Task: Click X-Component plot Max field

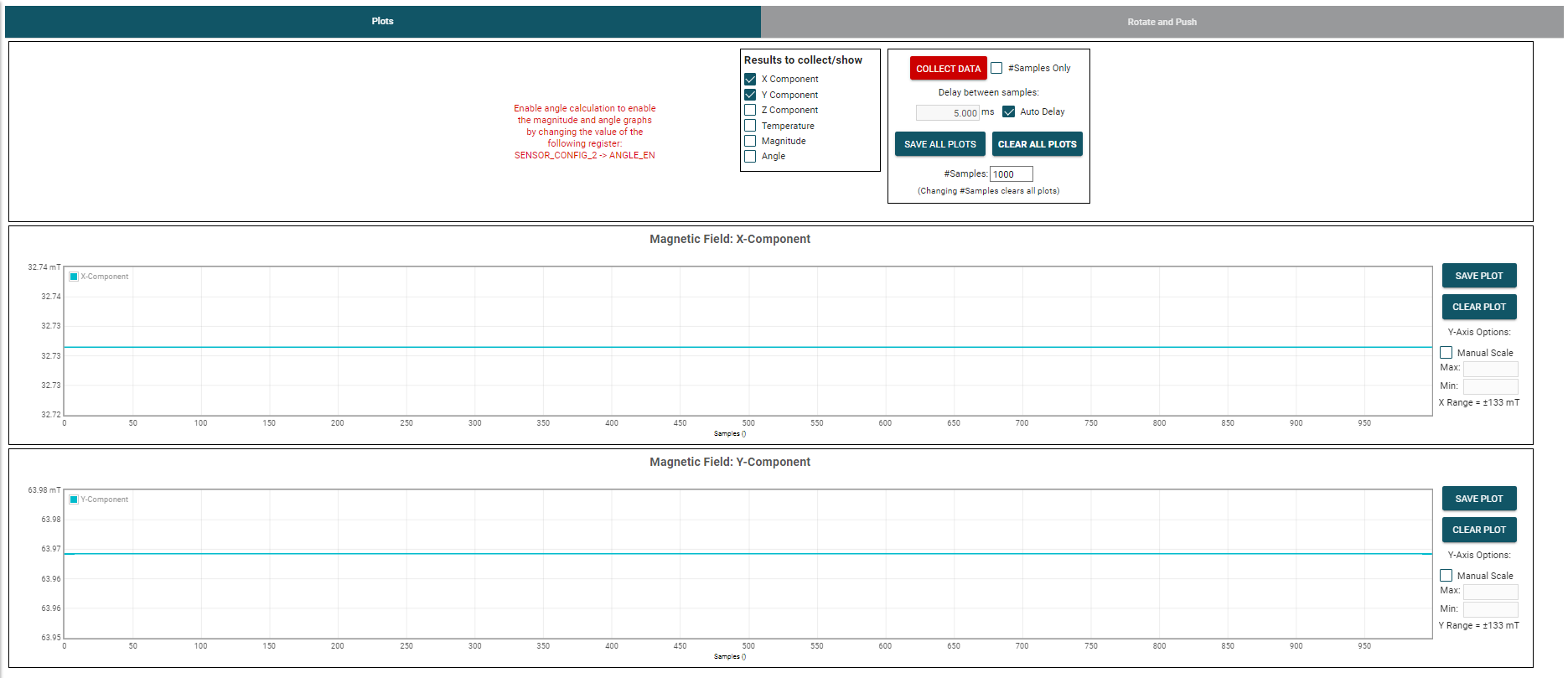Action: pos(1491,369)
